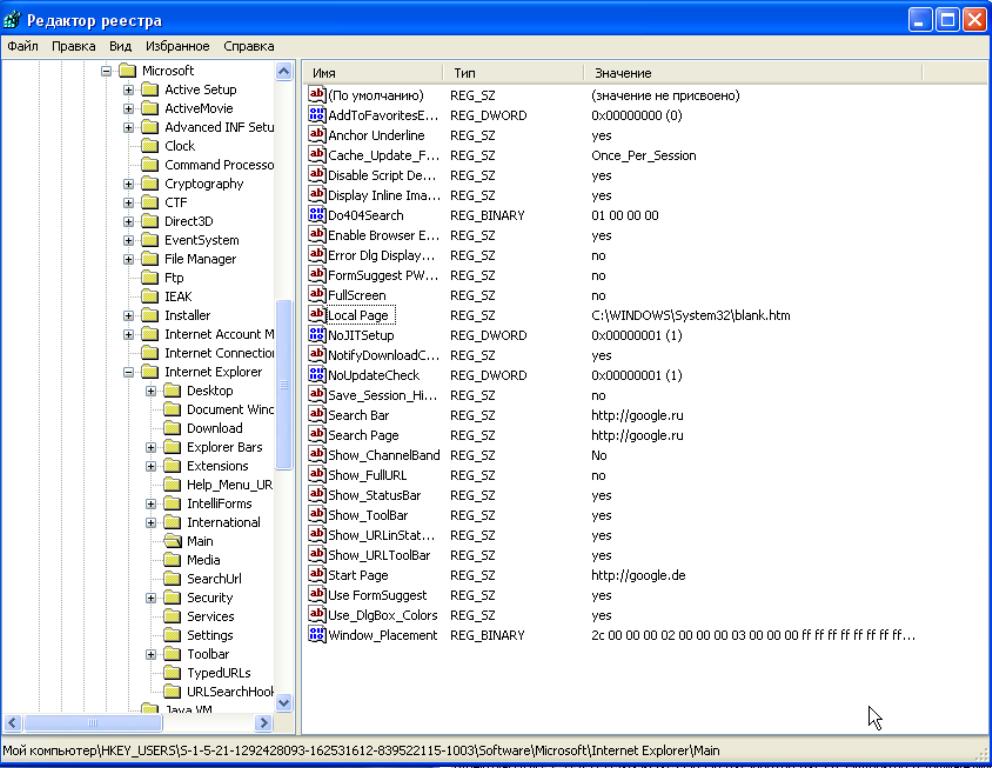Click the string icon of the Local Page value
The image size is (992, 768).
316,314
